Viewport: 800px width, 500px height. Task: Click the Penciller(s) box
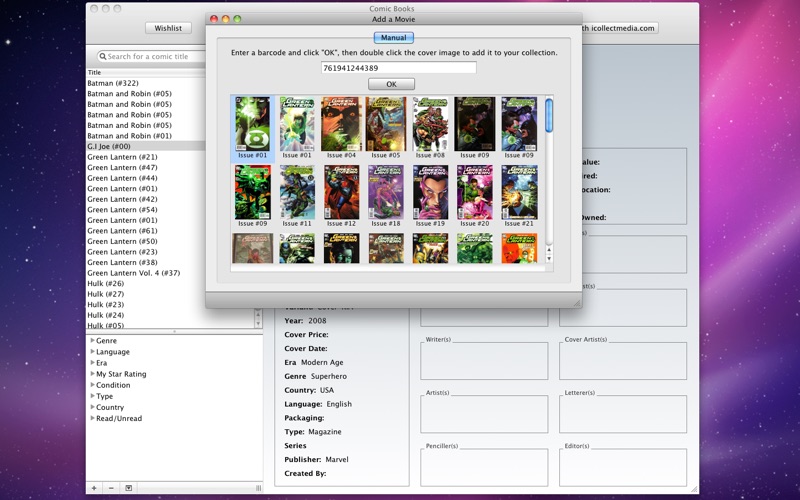484,467
